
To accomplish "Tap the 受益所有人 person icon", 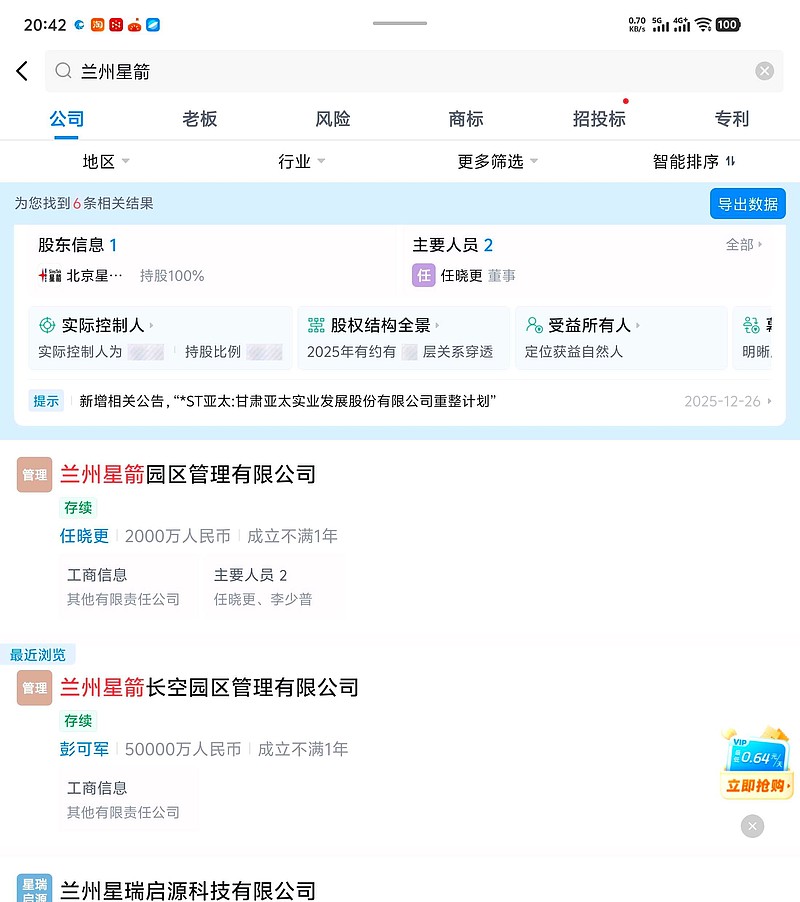I will pyautogui.click(x=534, y=326).
